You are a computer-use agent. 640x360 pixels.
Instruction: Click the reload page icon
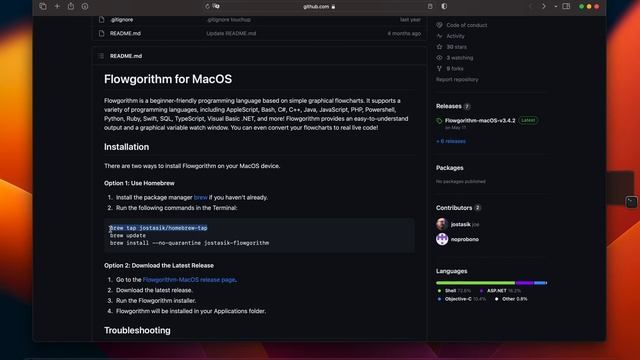(x=207, y=7)
